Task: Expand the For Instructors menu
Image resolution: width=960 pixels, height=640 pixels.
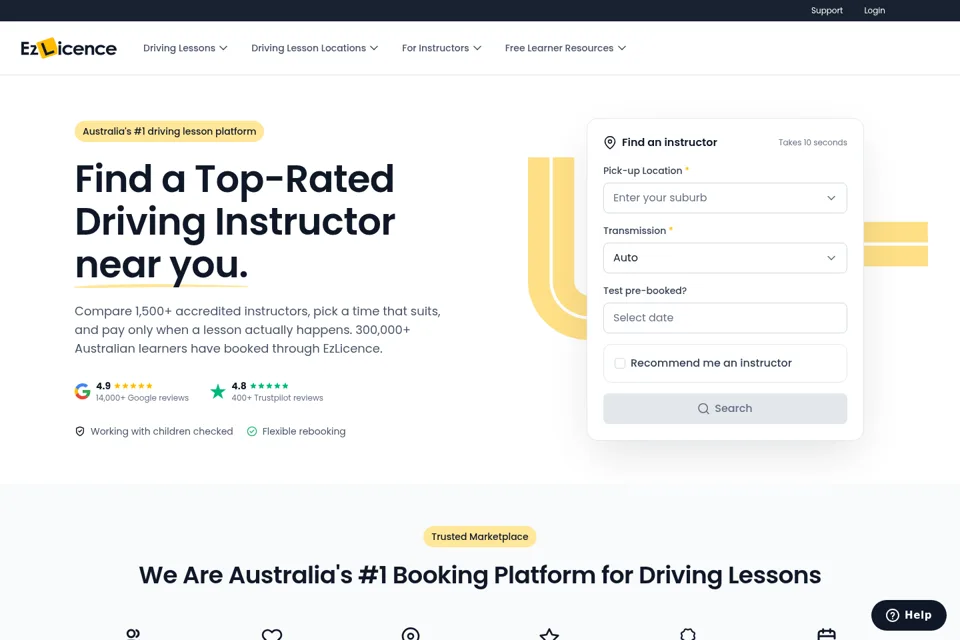Action: click(x=441, y=48)
